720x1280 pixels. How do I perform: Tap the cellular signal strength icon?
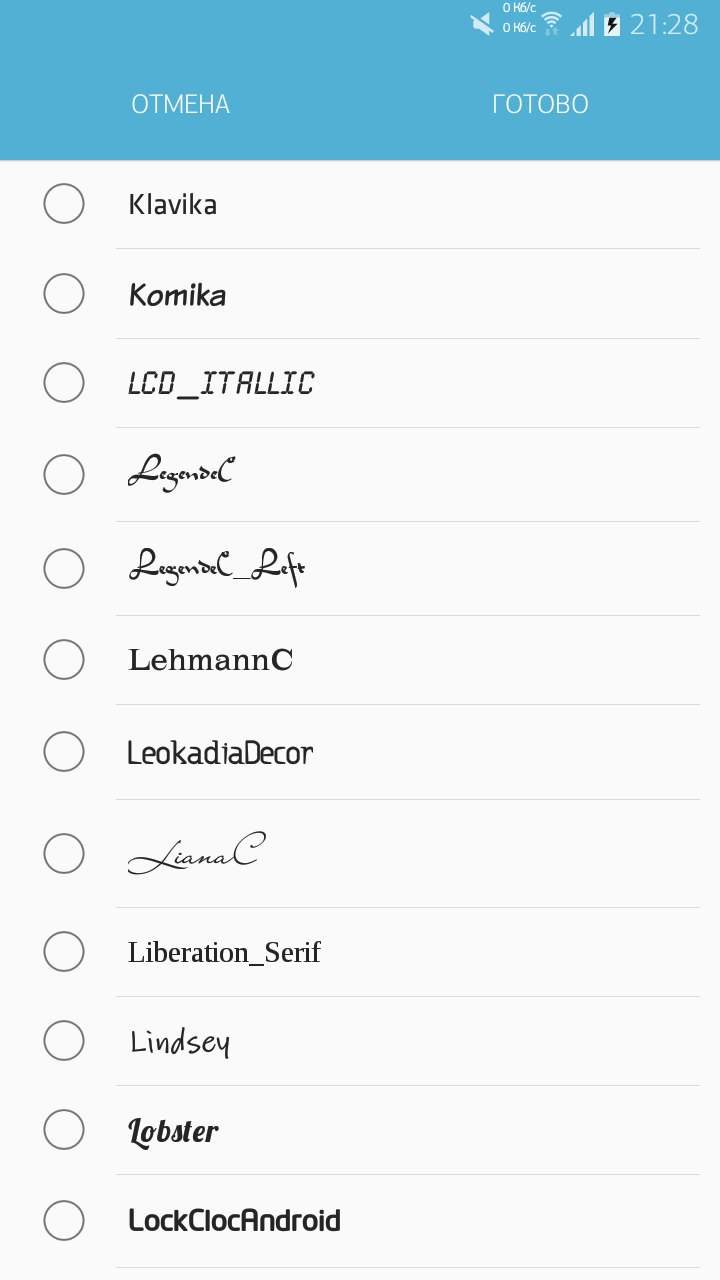[x=582, y=24]
